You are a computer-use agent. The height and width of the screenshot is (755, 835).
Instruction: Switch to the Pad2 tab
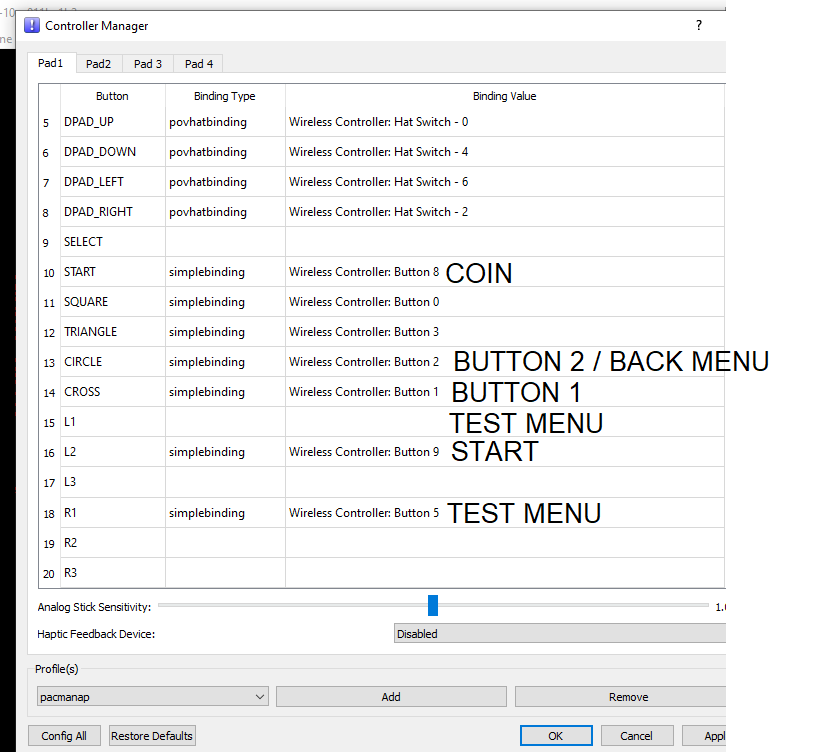tap(99, 64)
